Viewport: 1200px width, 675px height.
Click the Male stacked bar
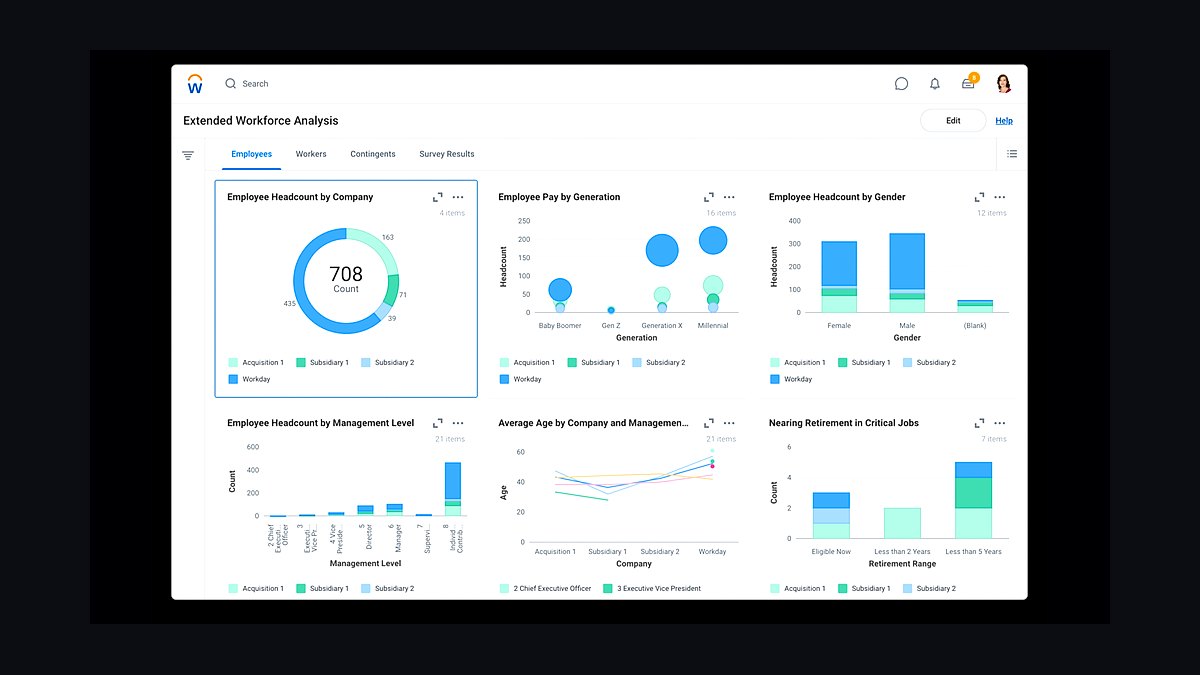click(x=907, y=273)
